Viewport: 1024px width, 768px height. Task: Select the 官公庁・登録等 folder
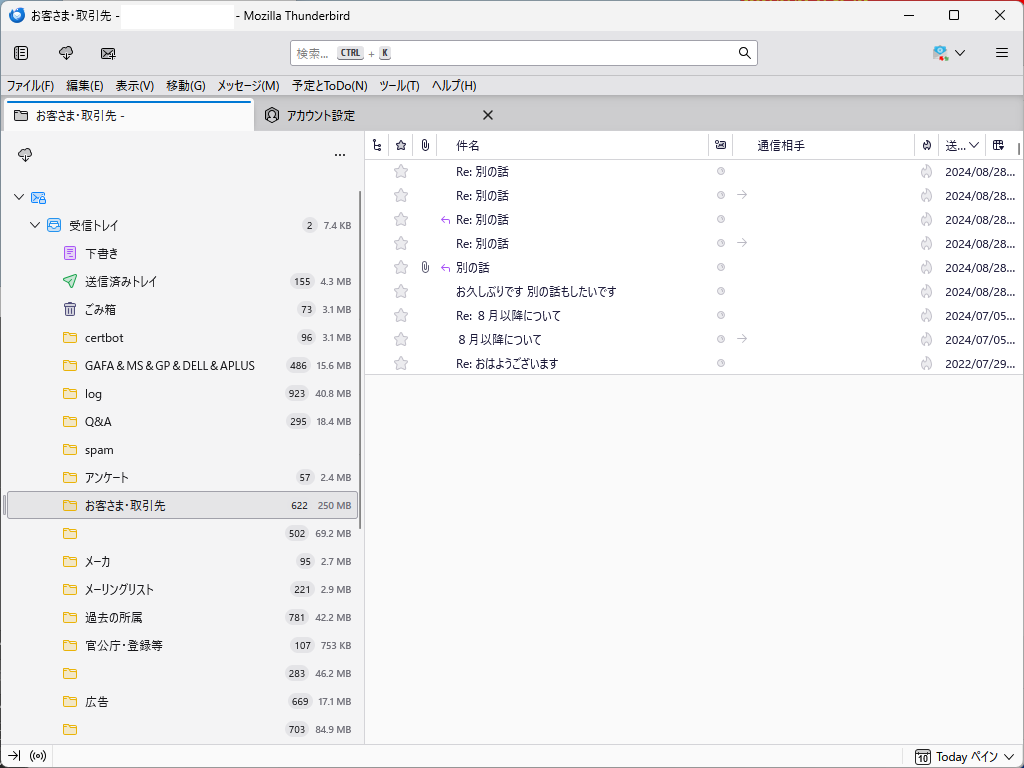[x=183, y=645]
